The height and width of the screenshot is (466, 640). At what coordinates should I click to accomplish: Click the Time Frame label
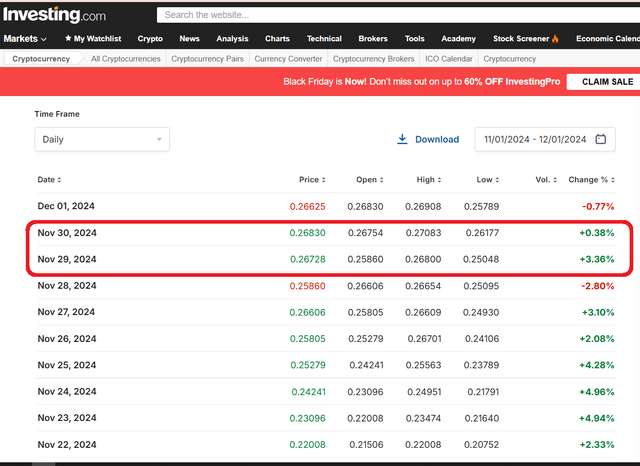click(57, 114)
